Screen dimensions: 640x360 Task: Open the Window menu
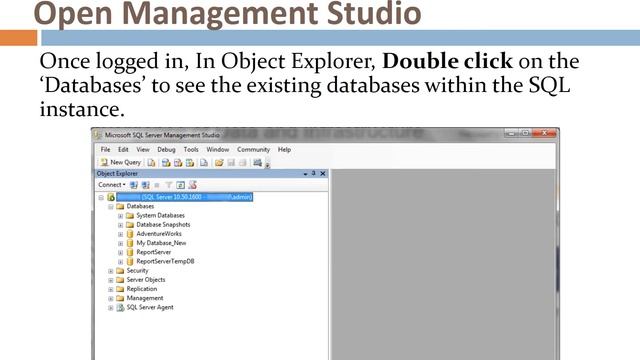click(218, 149)
